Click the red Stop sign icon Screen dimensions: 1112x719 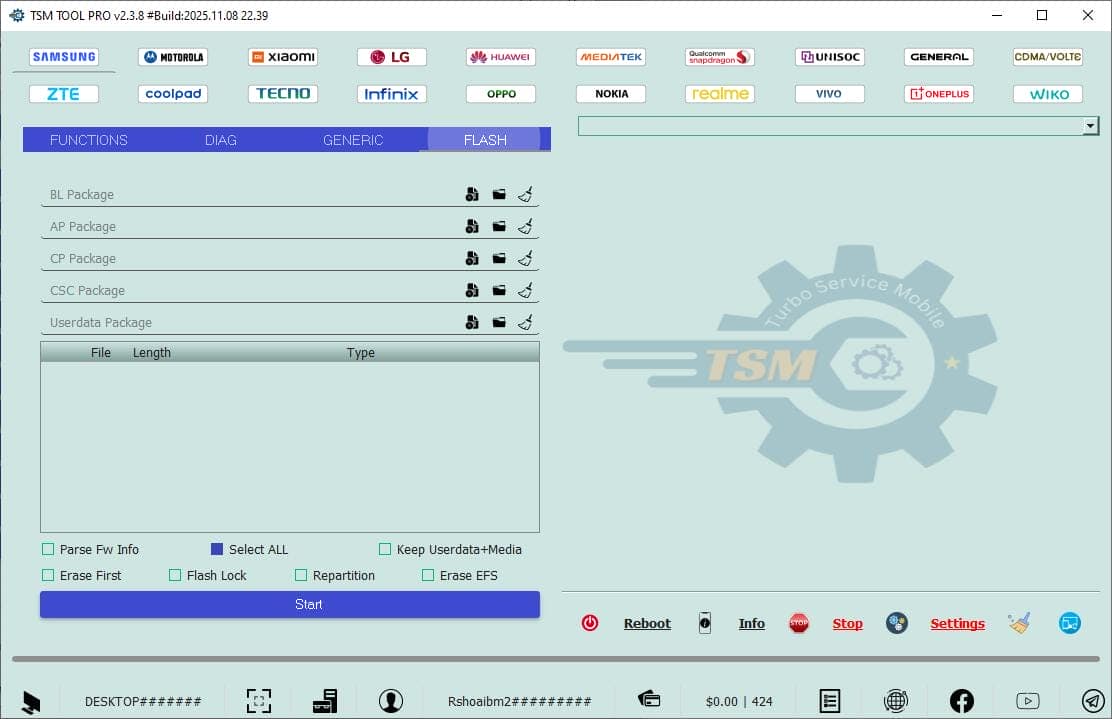tap(799, 622)
